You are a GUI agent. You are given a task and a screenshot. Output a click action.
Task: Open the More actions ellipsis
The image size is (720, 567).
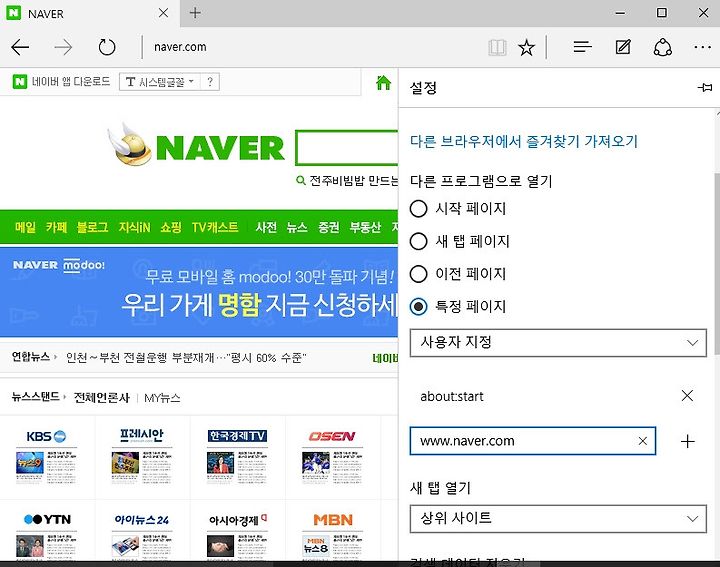coord(703,47)
